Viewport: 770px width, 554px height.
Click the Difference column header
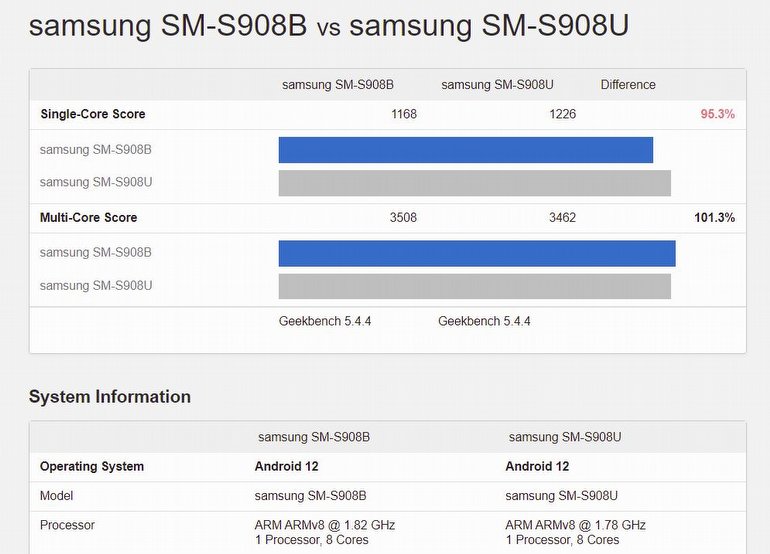(x=628, y=84)
